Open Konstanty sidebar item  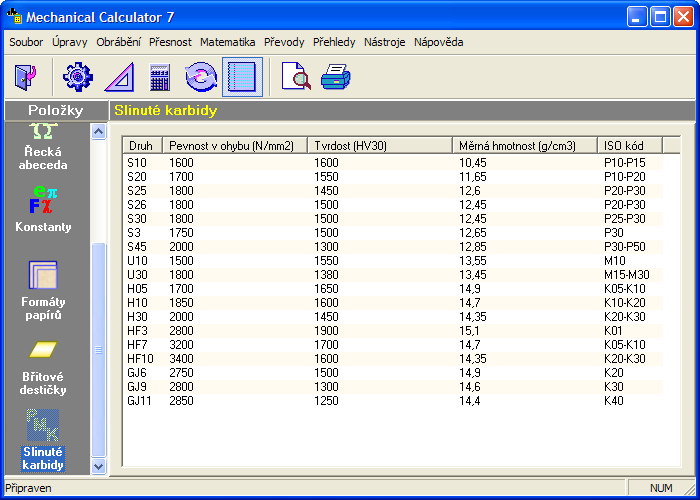(43, 209)
